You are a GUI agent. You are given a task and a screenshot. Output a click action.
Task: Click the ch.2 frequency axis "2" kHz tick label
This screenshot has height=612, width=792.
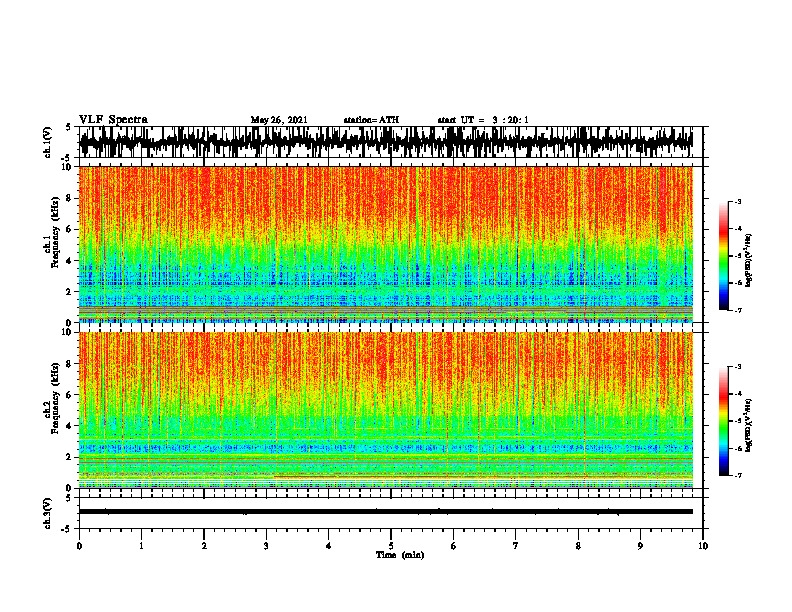pos(69,457)
